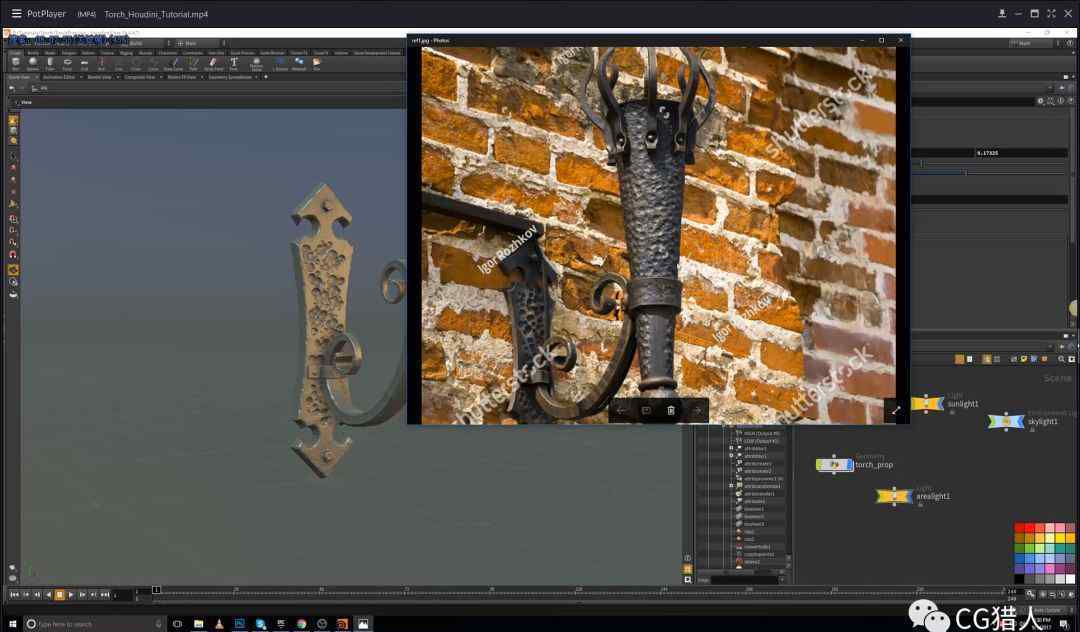
Task: Select the Tube shelf tool
Action: click(x=50, y=63)
